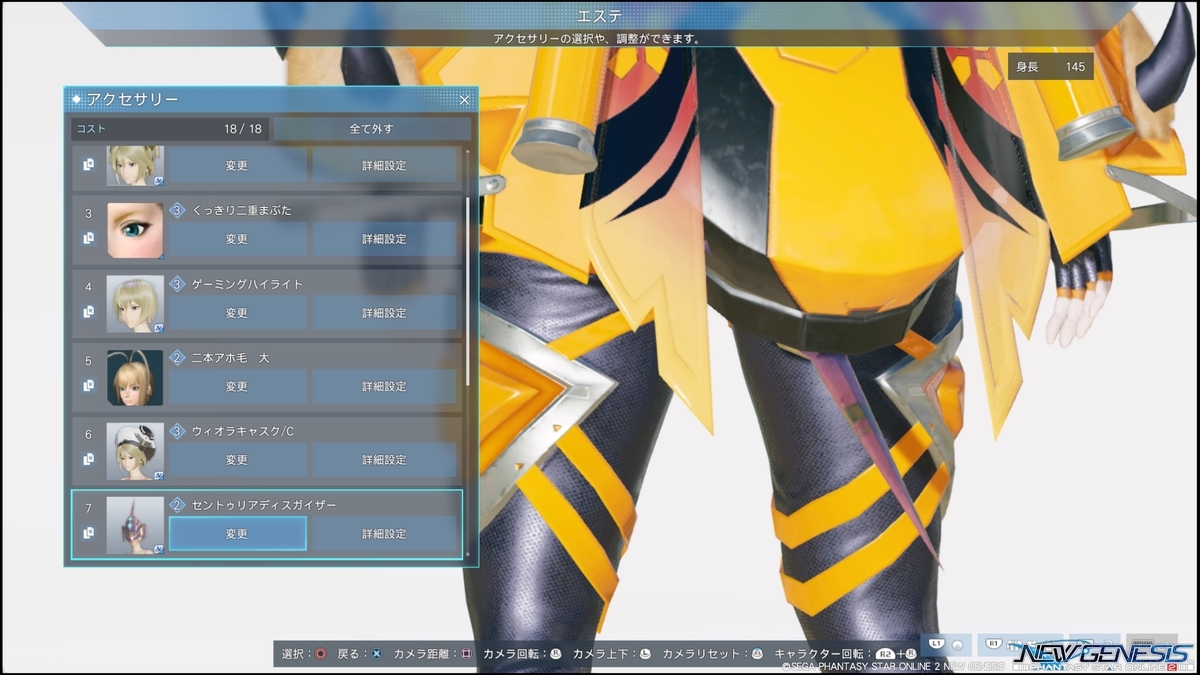Click the L1 button hint icon

937,643
